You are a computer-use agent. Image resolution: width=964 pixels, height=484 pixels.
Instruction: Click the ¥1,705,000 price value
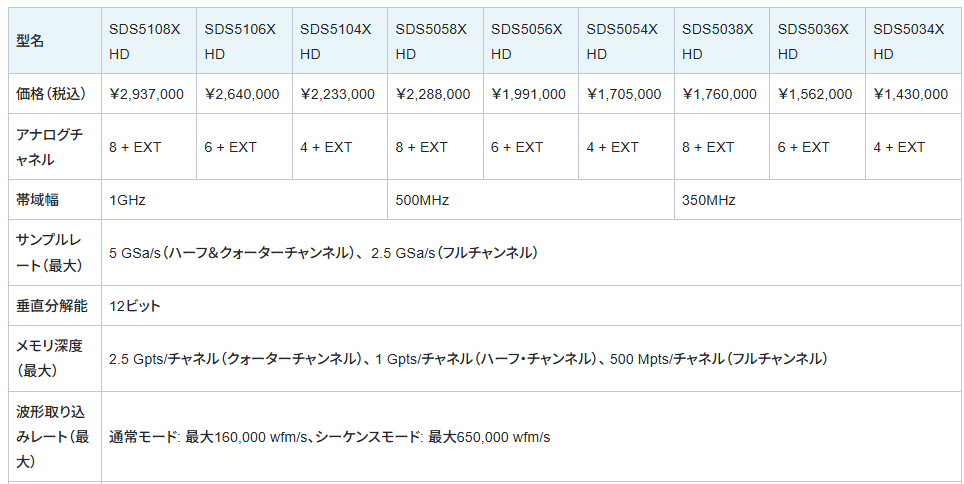(624, 94)
